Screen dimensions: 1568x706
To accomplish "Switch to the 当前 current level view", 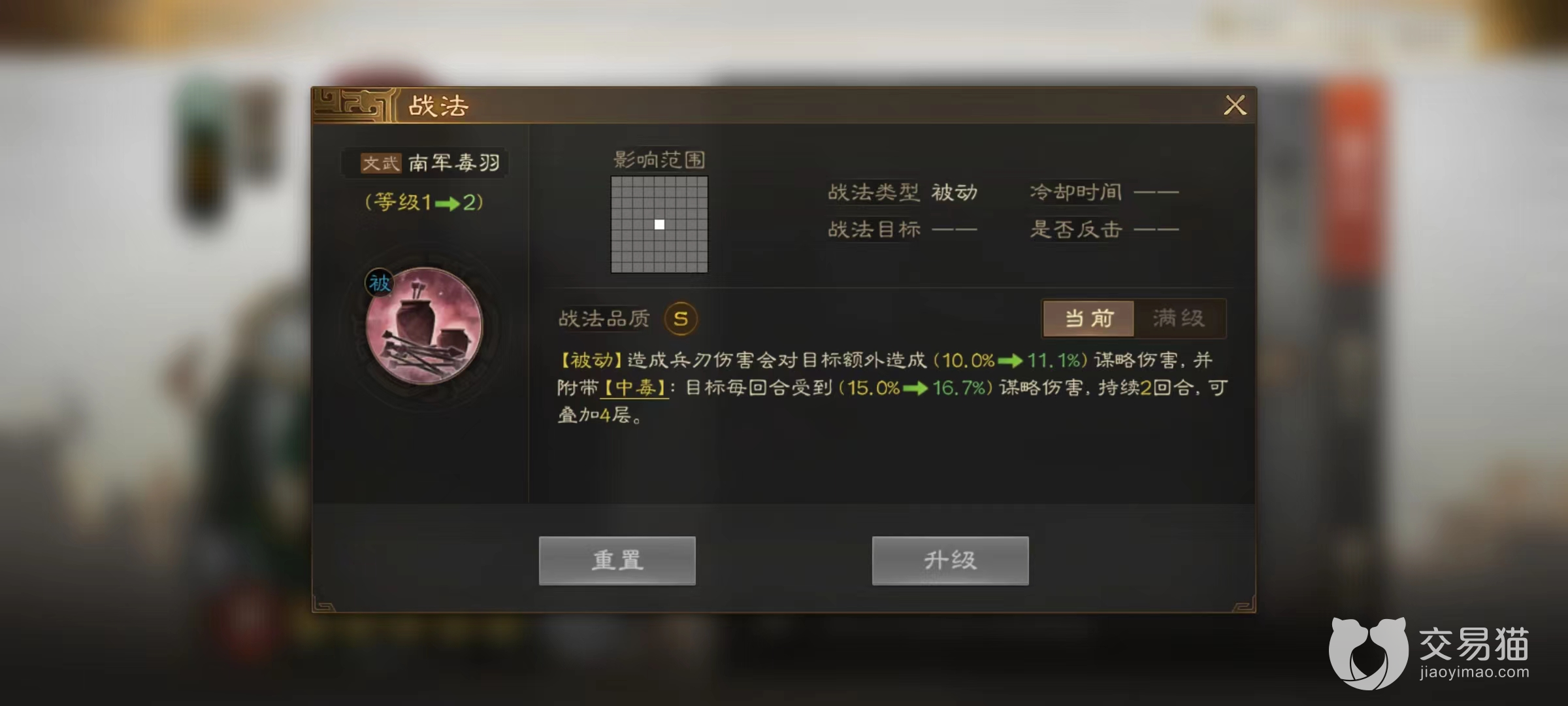I will [x=1089, y=318].
